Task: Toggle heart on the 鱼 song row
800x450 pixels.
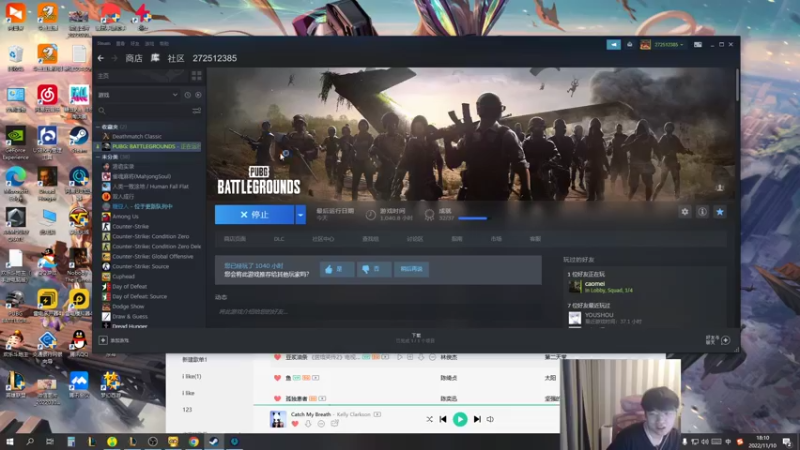Action: (x=277, y=378)
